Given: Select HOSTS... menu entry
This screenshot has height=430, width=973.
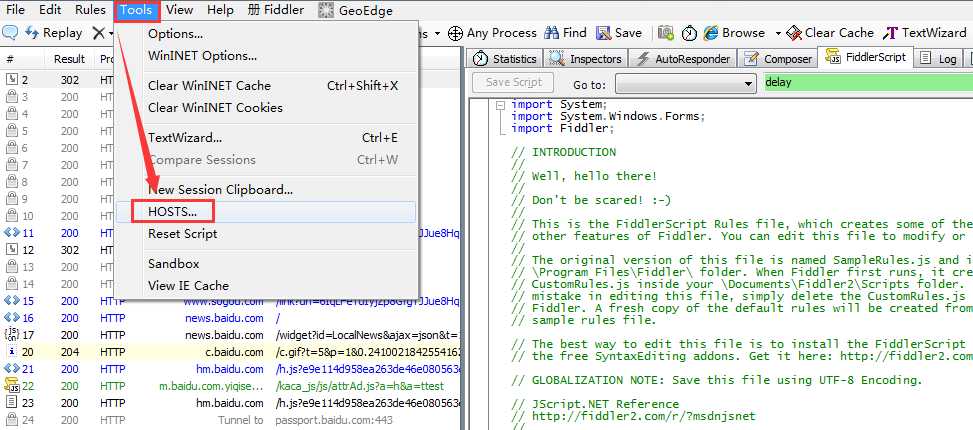Looking at the screenshot, I should (266, 212).
